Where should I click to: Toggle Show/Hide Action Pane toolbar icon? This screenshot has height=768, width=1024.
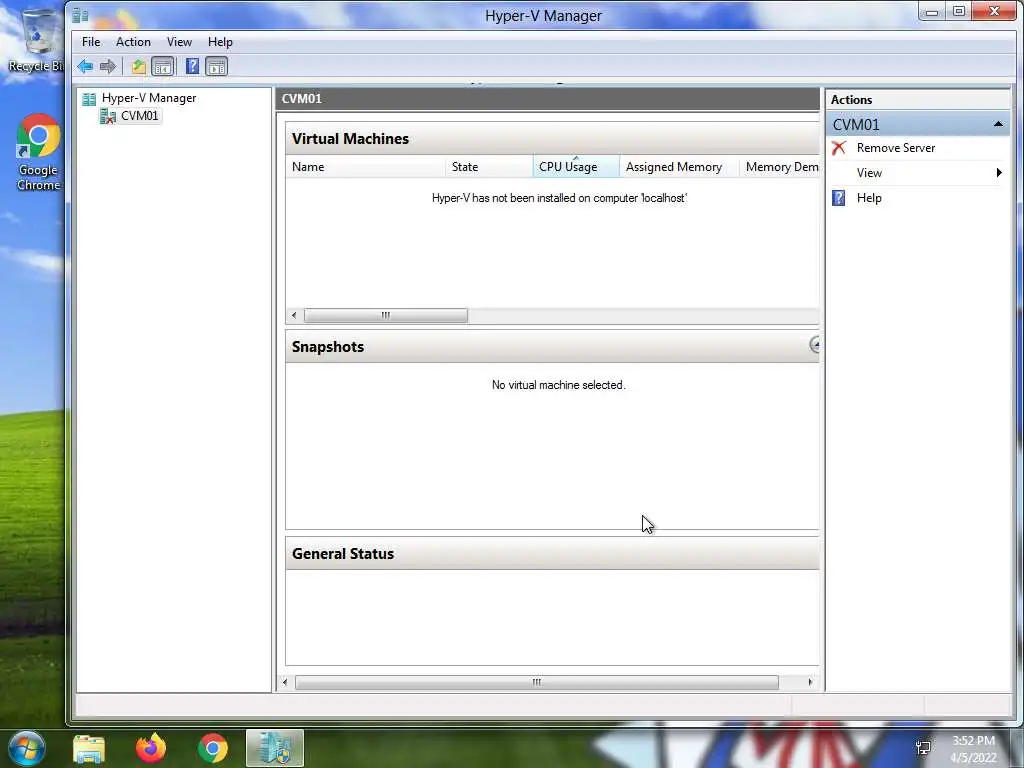(x=216, y=66)
